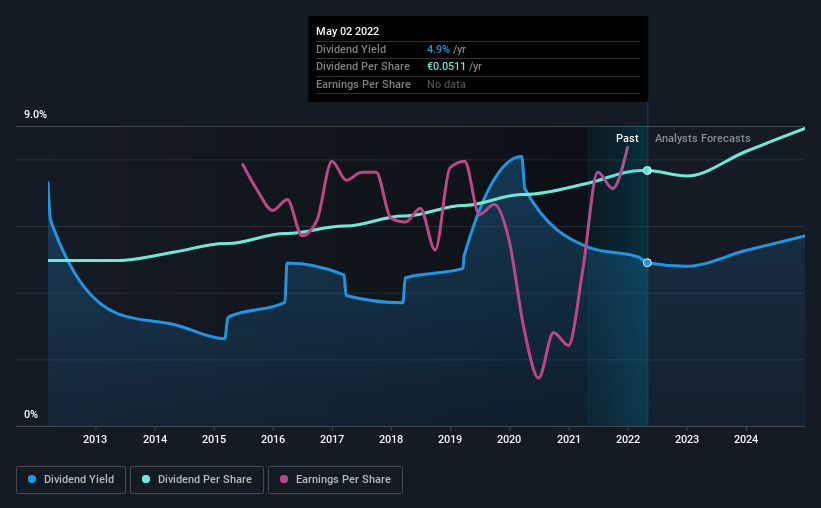Click the 2019 x-axis label
Screen dimensions: 821x508
(x=450, y=439)
